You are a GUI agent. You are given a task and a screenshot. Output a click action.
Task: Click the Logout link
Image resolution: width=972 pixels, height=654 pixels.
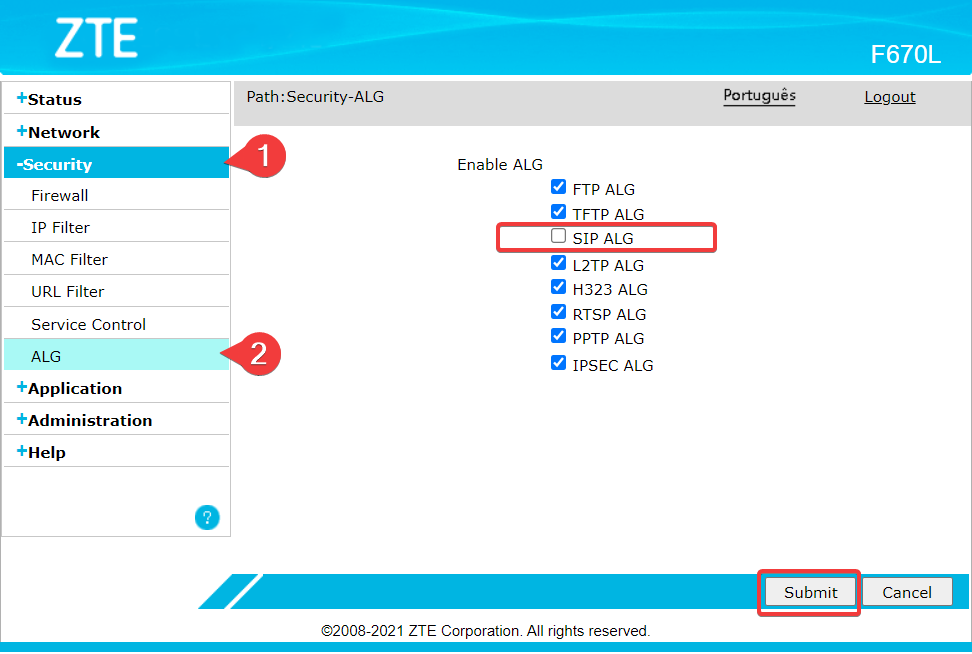pyautogui.click(x=889, y=97)
